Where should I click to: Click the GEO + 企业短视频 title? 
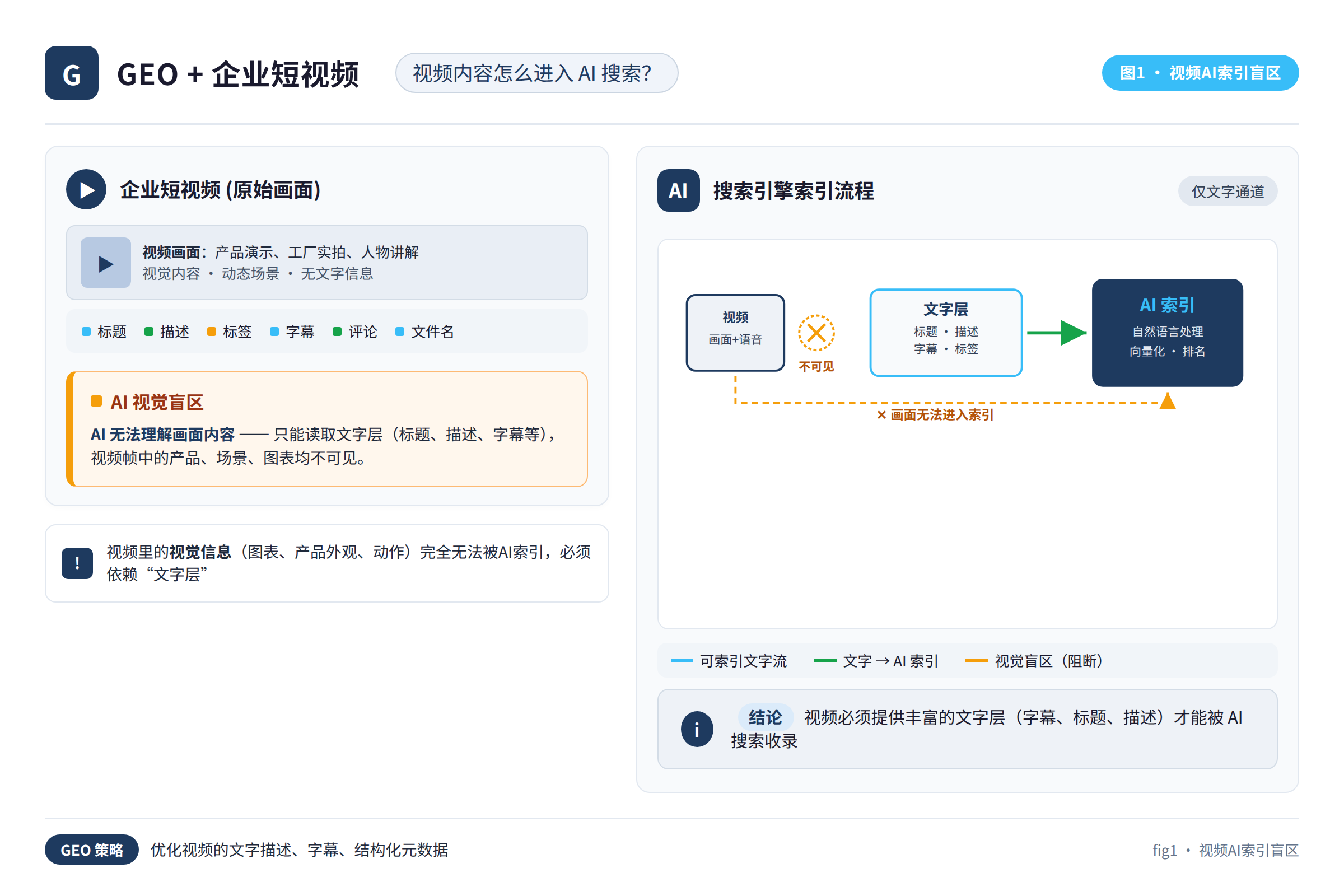[x=237, y=74]
